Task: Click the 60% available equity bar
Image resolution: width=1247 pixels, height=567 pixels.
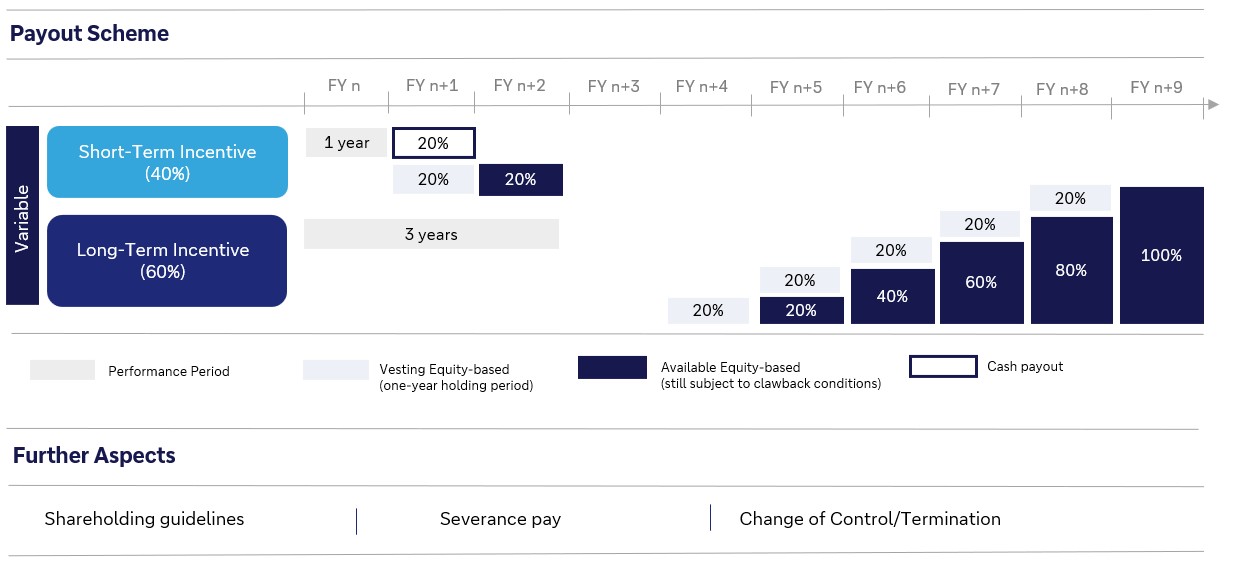Action: point(981,283)
